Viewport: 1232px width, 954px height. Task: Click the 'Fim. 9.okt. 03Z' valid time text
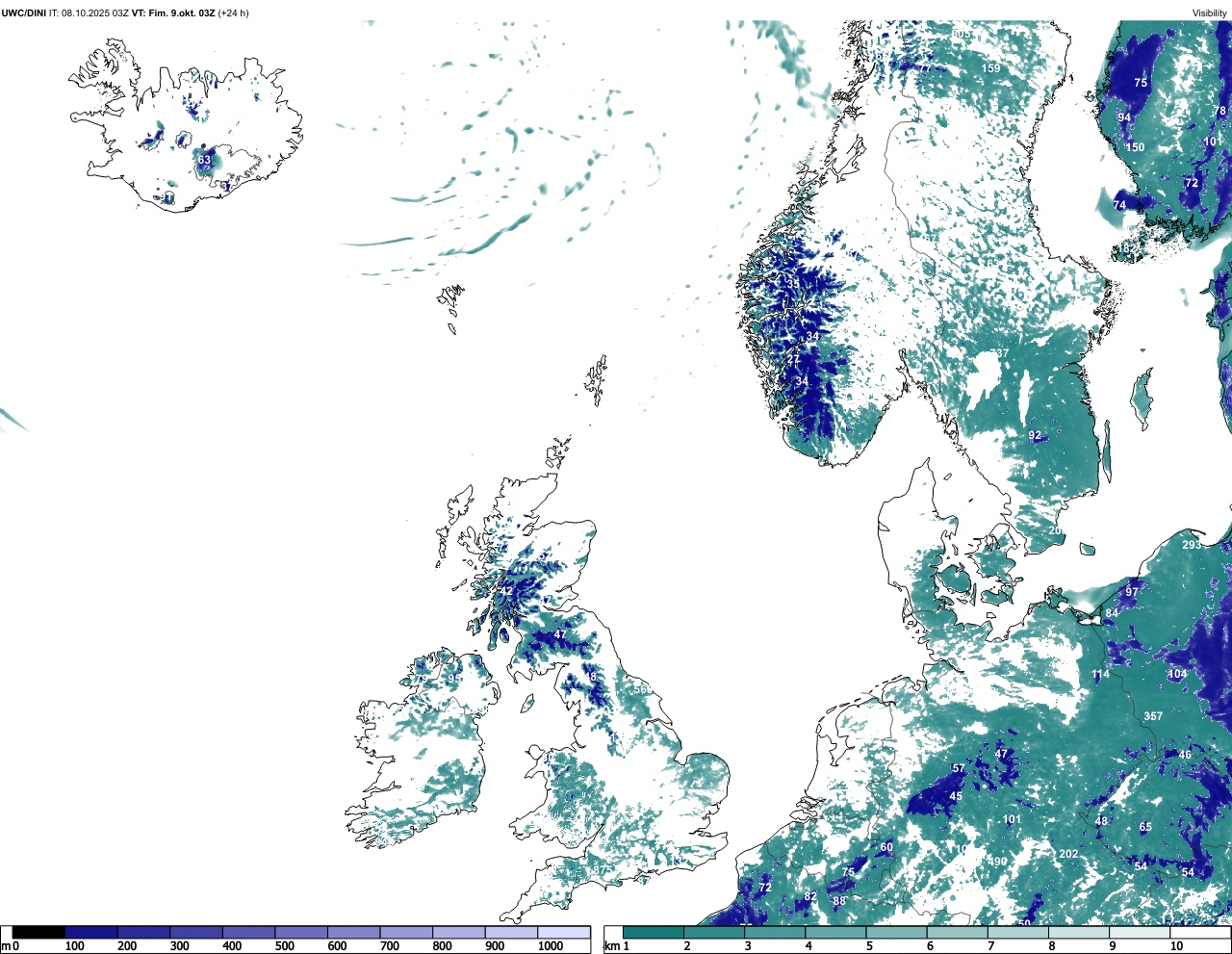180,13
